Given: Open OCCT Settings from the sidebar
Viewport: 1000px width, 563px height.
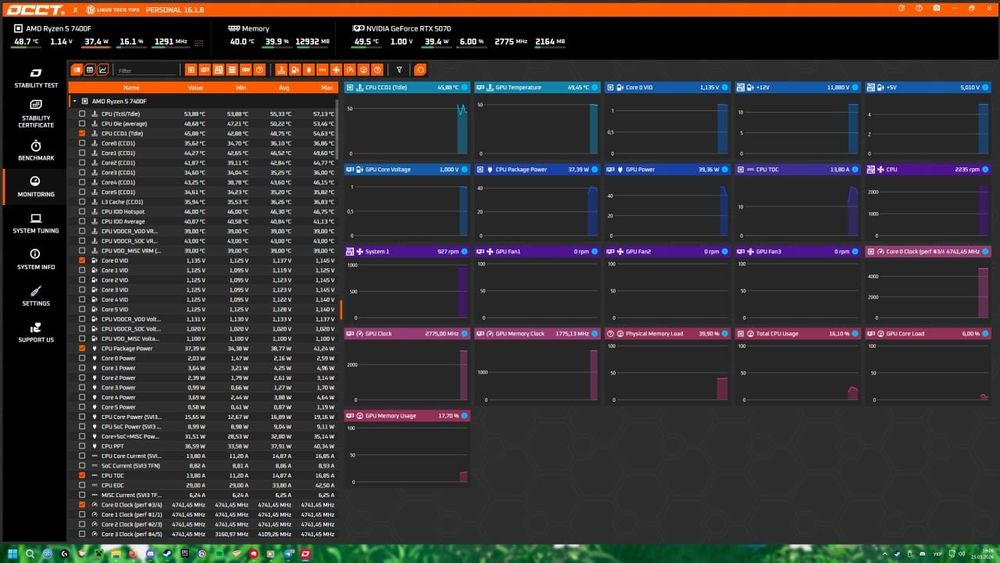Looking at the screenshot, I should tap(36, 296).
